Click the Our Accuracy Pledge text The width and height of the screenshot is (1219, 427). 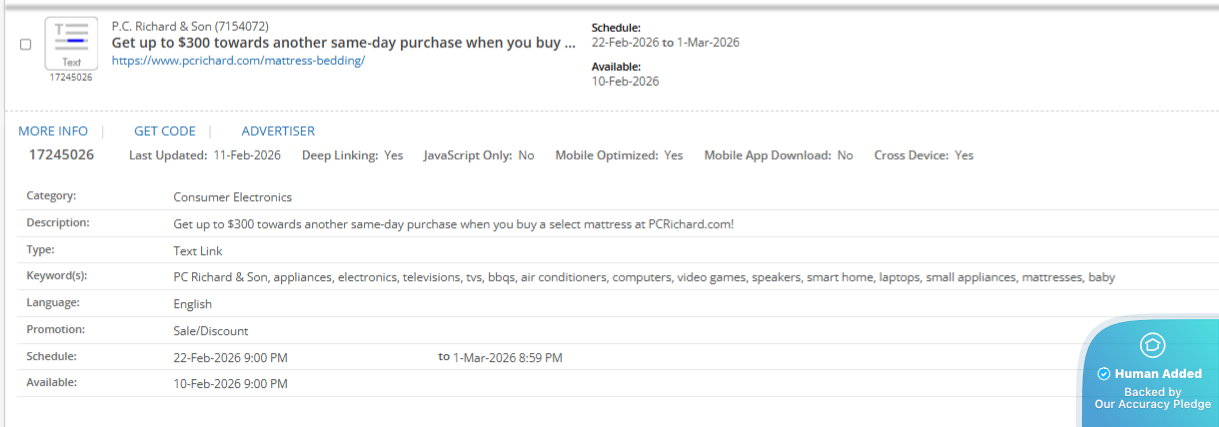(x=1153, y=404)
